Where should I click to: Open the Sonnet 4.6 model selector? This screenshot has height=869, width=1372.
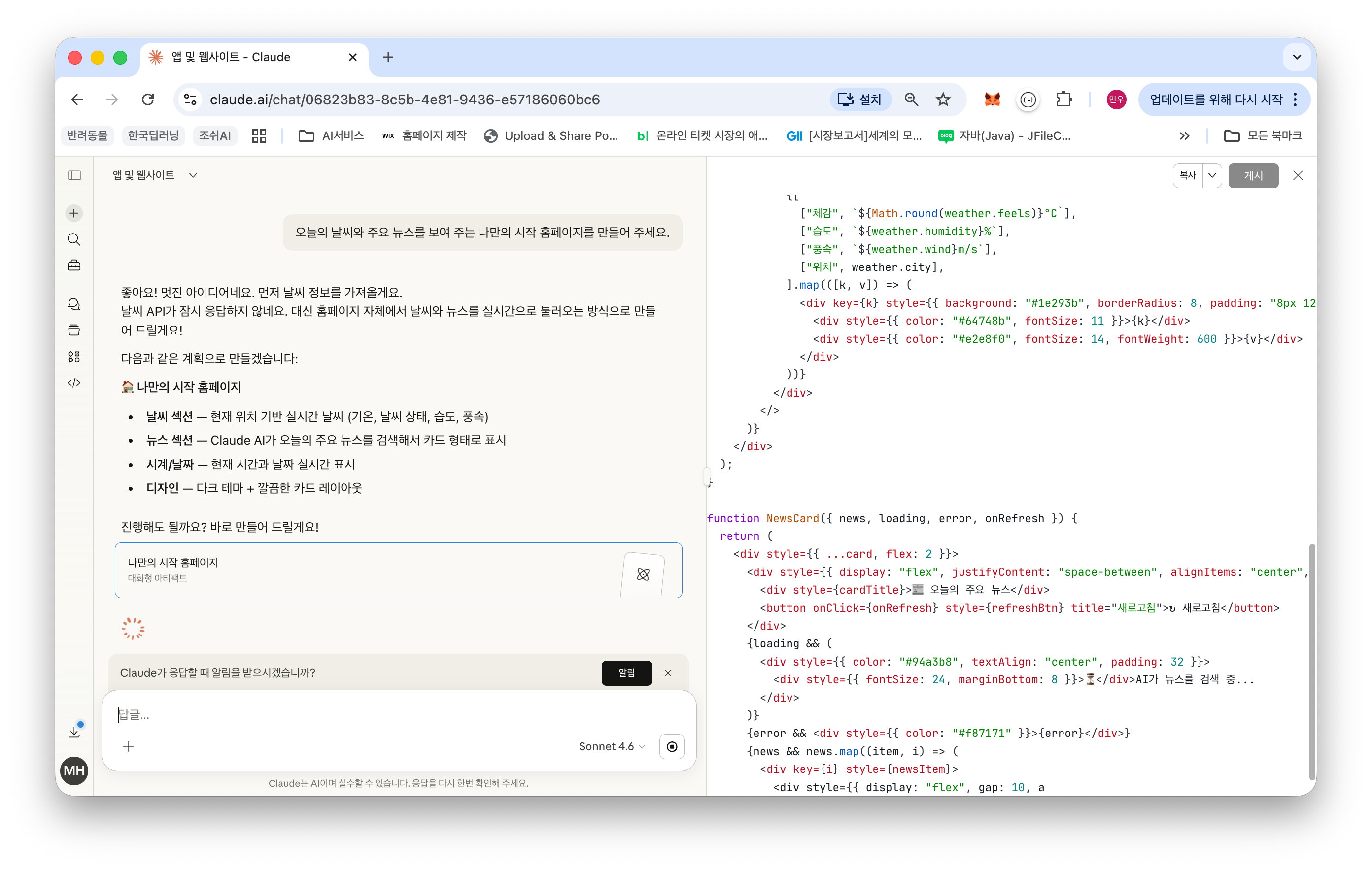pos(612,746)
